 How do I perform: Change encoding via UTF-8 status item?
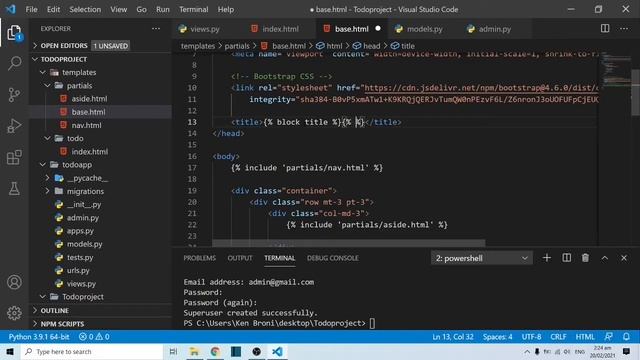[531, 337]
